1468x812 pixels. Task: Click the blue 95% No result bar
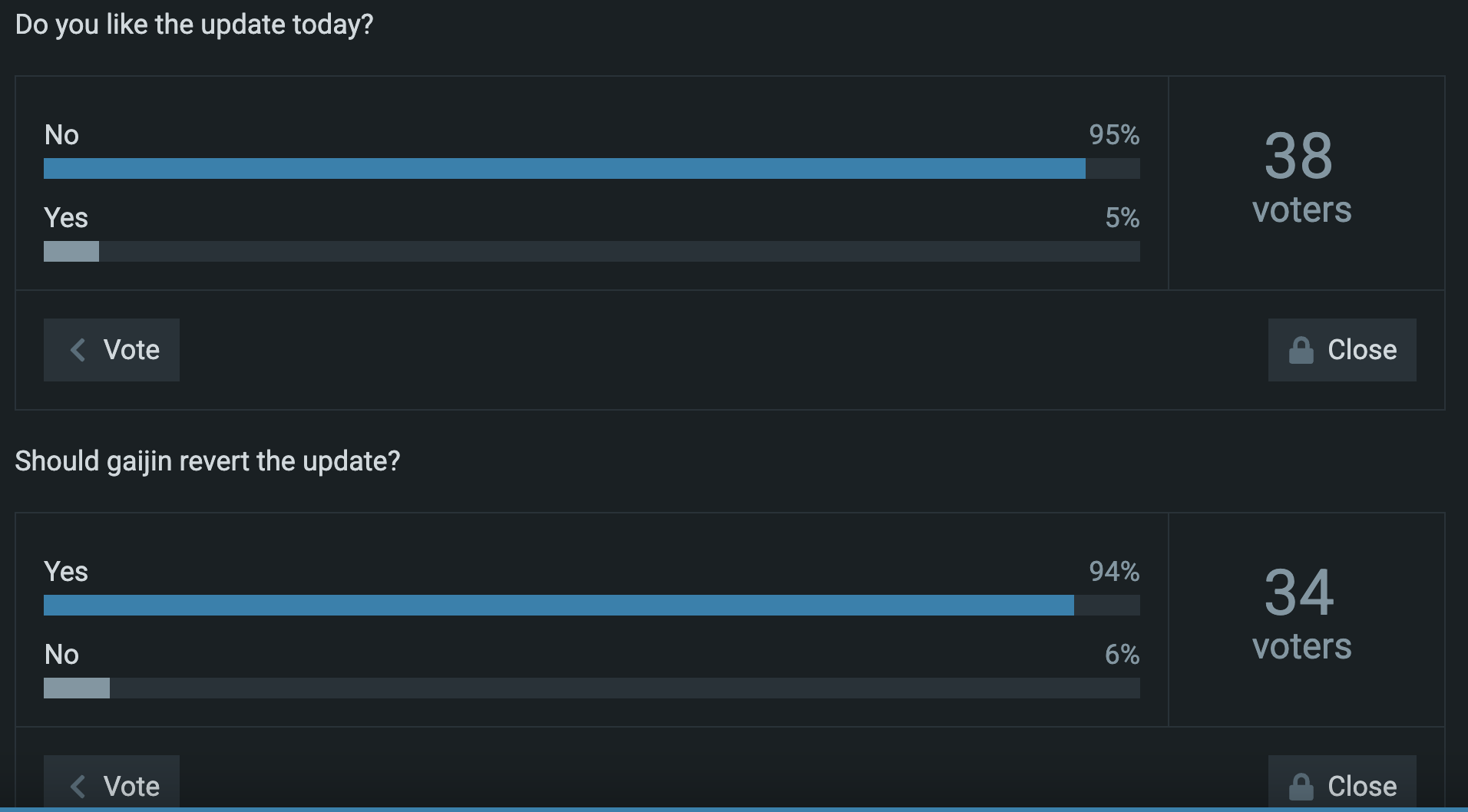[564, 168]
